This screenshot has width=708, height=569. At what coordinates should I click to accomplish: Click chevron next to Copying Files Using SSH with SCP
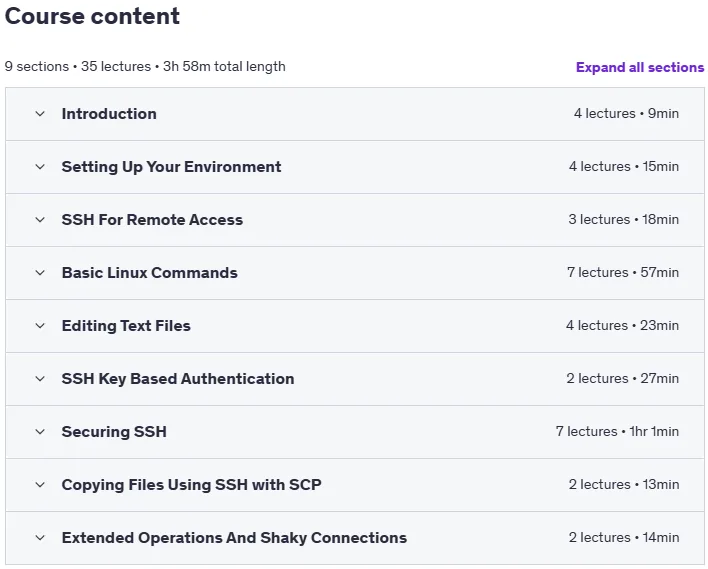40,485
